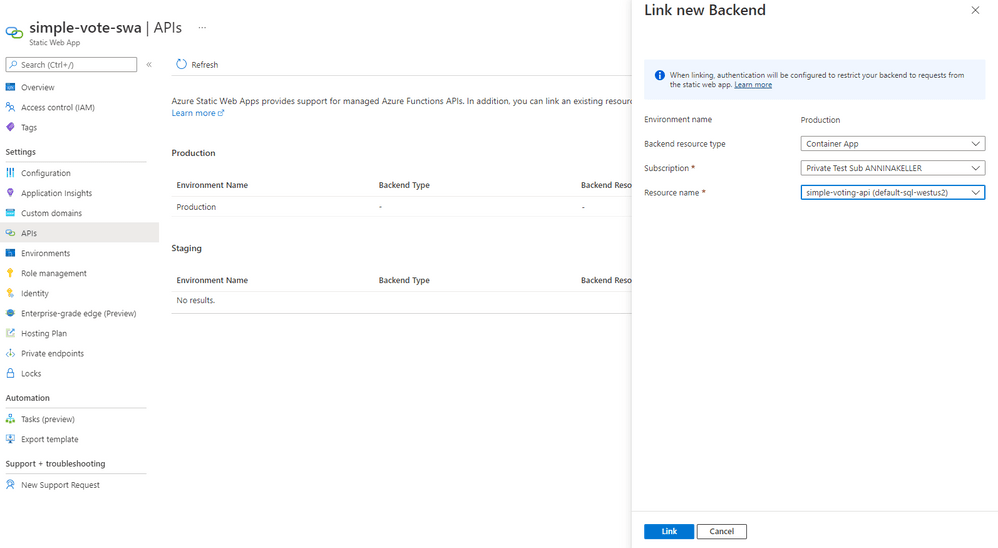Click the Automation section heading
This screenshot has height=548, width=998.
pos(27,398)
